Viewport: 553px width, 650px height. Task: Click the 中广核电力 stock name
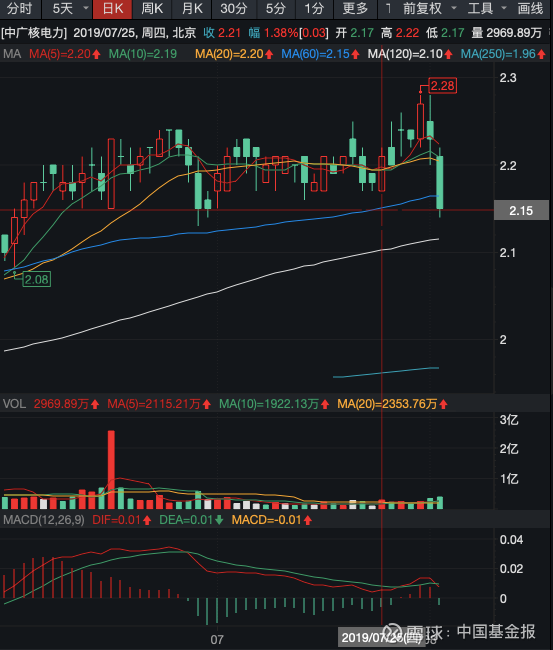(34, 33)
